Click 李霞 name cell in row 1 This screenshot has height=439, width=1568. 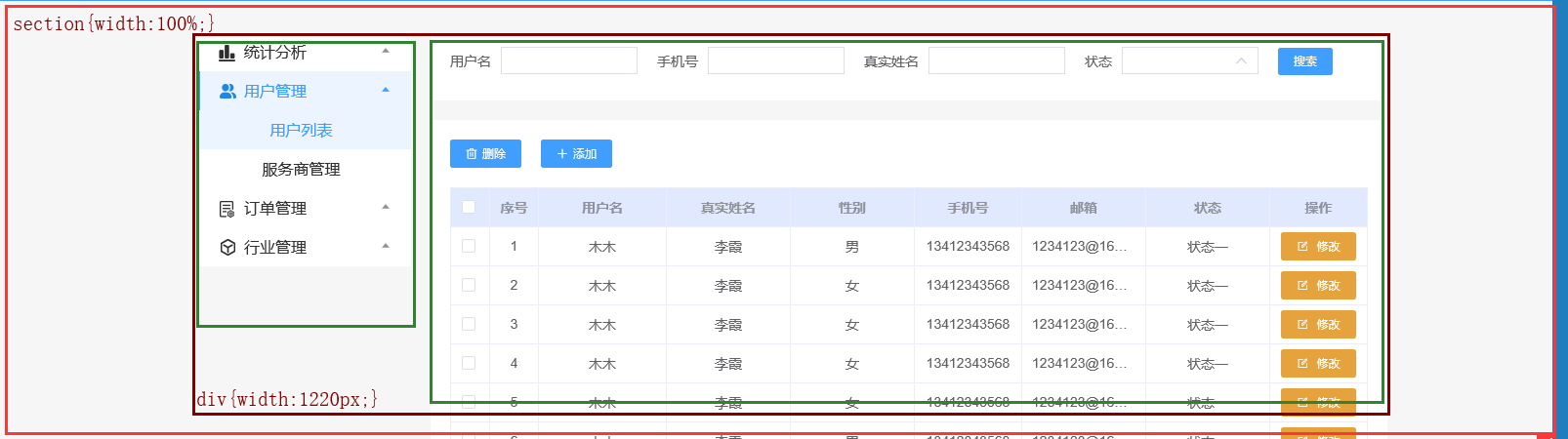coord(728,247)
